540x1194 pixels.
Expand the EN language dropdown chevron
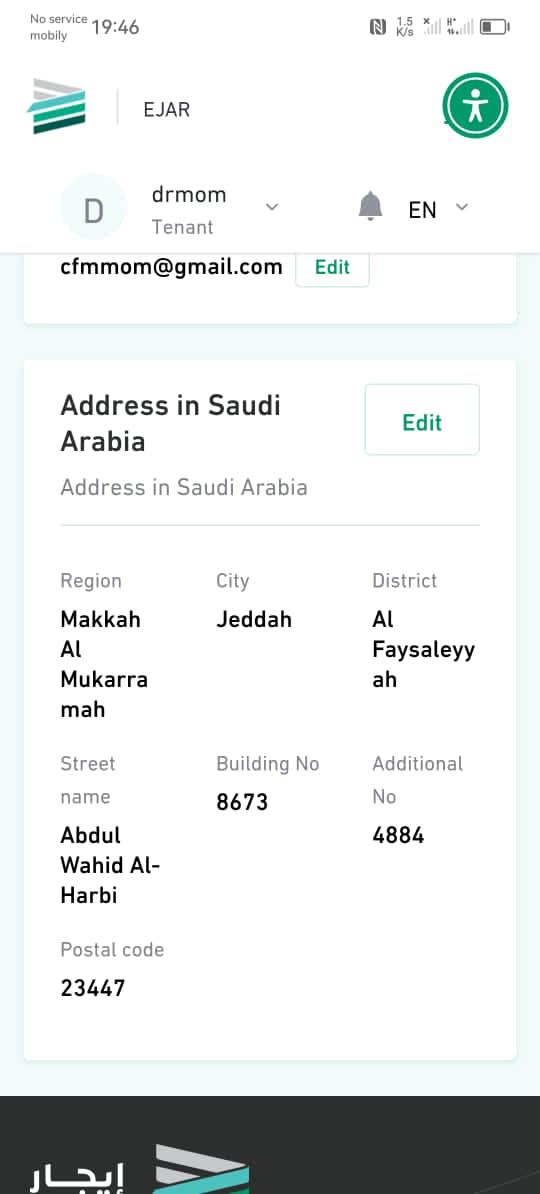(462, 206)
